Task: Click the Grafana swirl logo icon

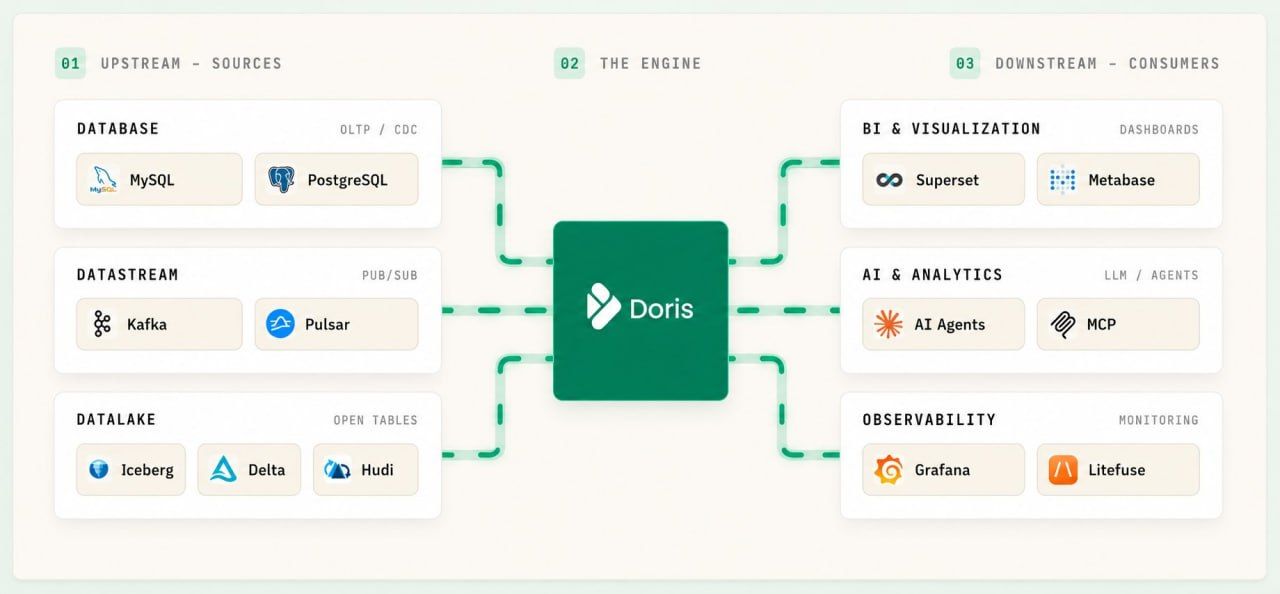Action: [x=889, y=469]
